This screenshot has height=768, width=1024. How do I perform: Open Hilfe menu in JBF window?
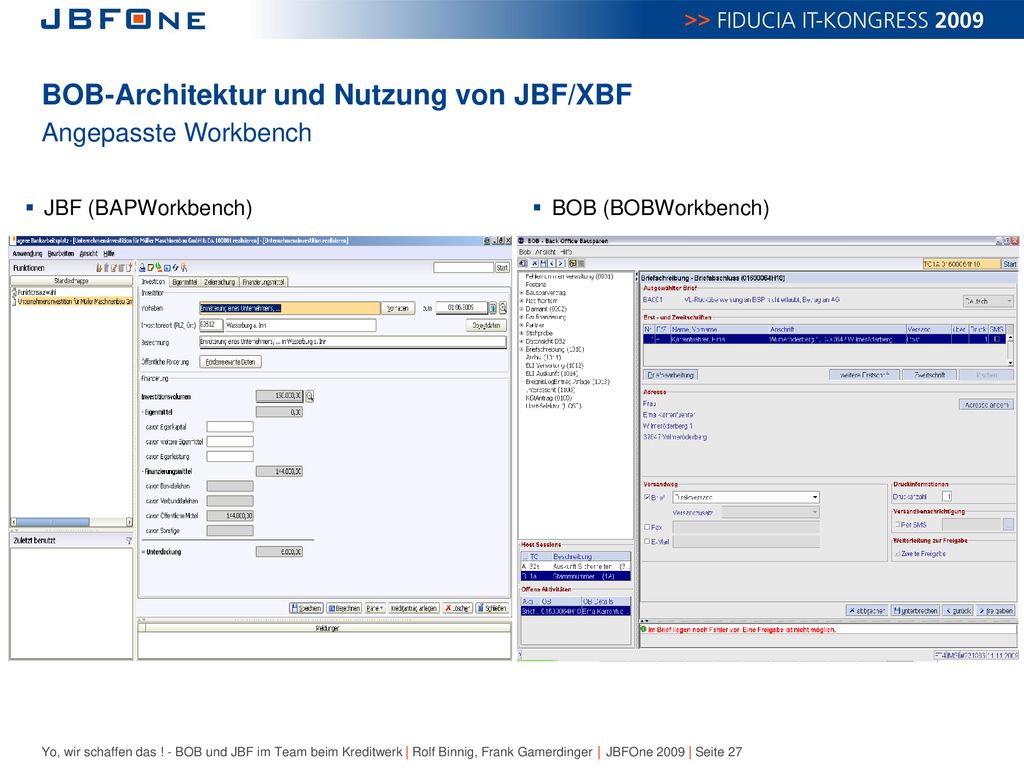[108, 253]
